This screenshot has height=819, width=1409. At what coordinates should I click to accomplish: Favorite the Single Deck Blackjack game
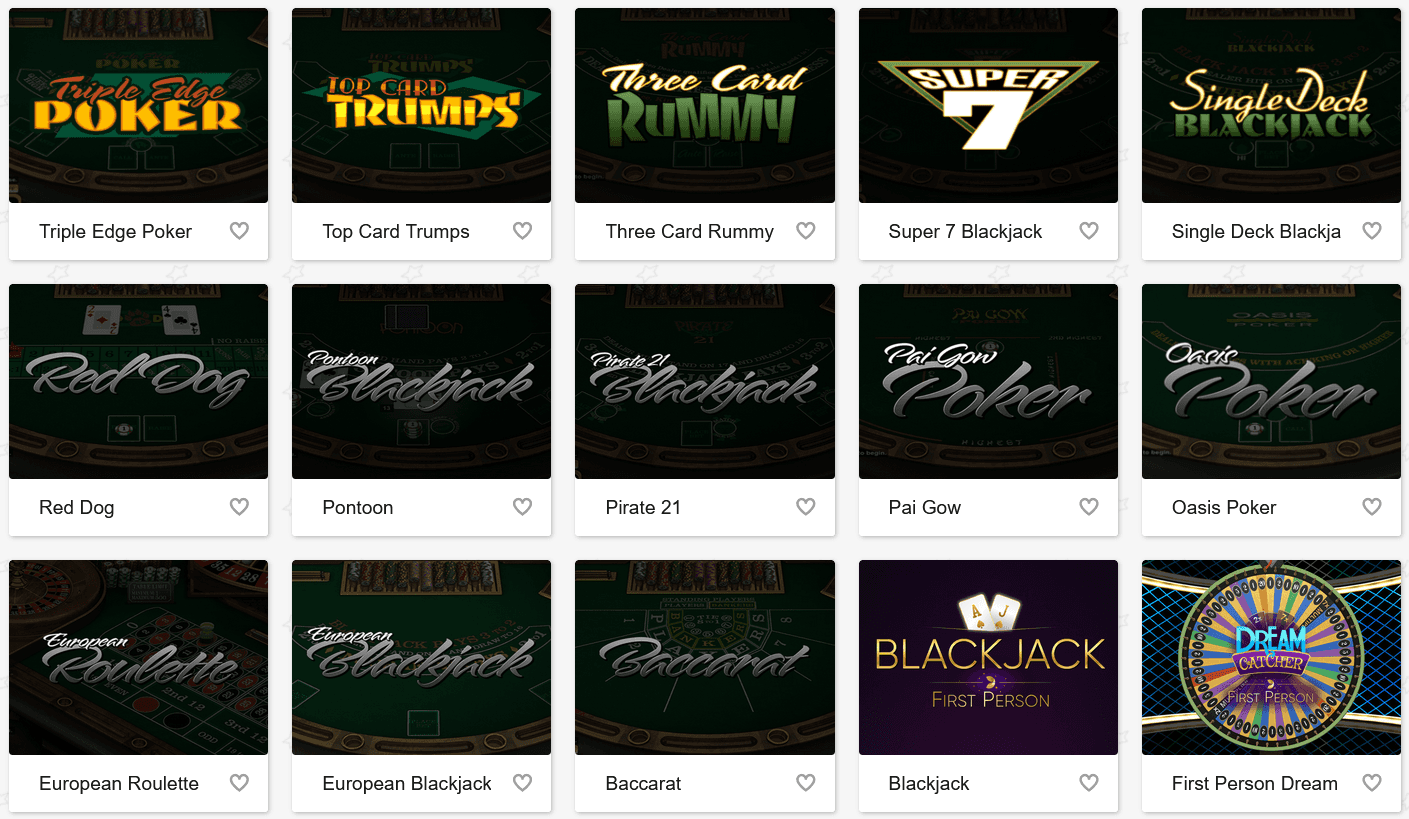click(x=1372, y=231)
